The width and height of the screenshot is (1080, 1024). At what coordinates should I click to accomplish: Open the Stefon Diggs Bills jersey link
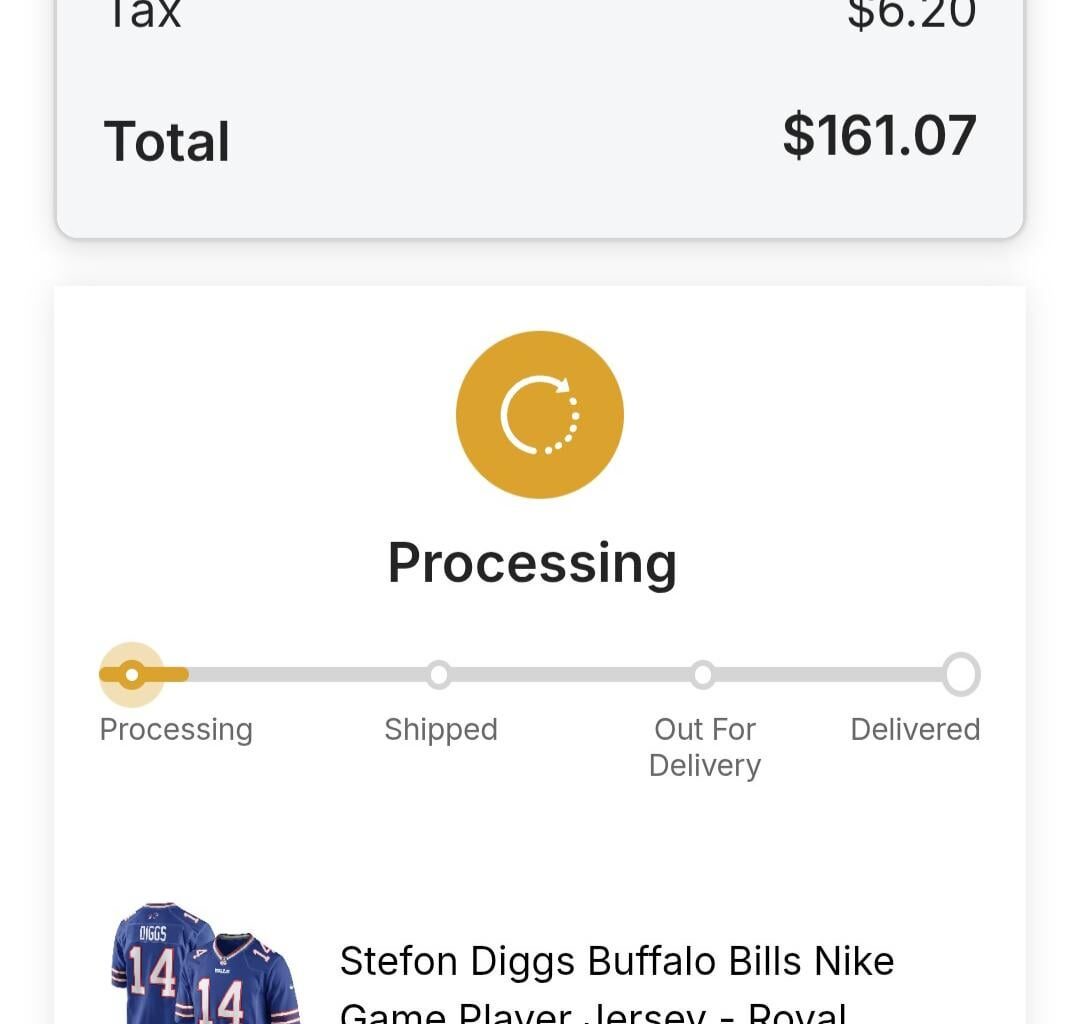point(618,961)
